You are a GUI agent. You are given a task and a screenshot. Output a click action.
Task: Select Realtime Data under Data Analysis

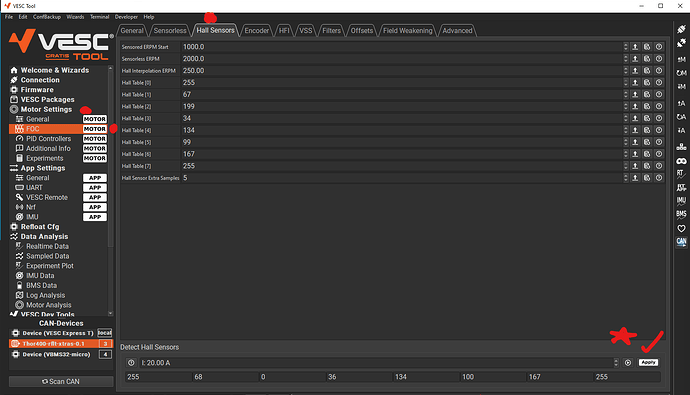(x=47, y=246)
